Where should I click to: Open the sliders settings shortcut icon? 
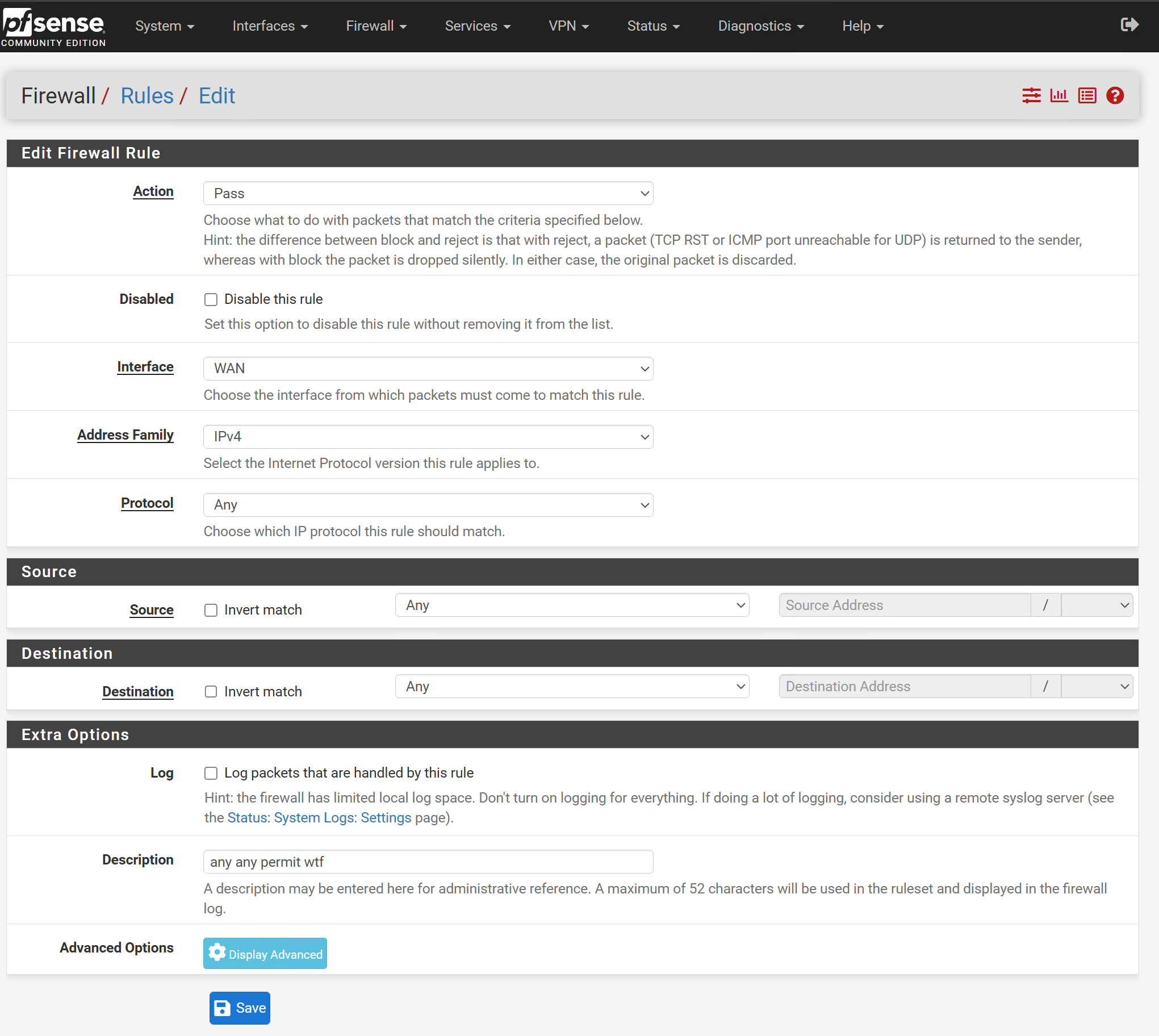1031,95
